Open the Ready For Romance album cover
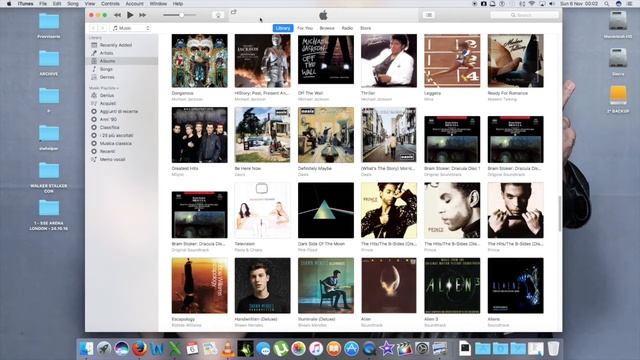640x360 pixels. pos(516,61)
